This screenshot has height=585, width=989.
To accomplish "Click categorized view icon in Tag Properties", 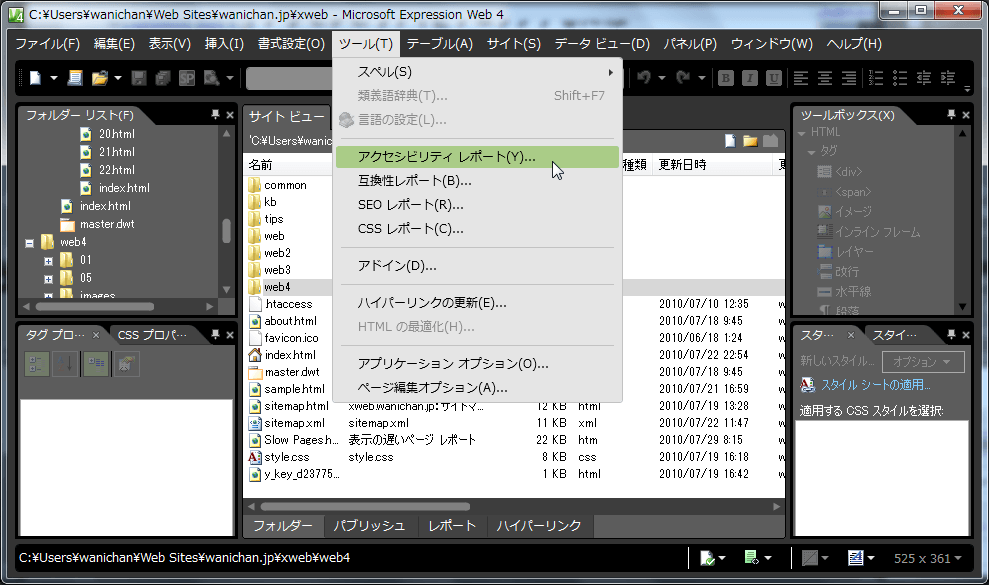I will point(37,363).
